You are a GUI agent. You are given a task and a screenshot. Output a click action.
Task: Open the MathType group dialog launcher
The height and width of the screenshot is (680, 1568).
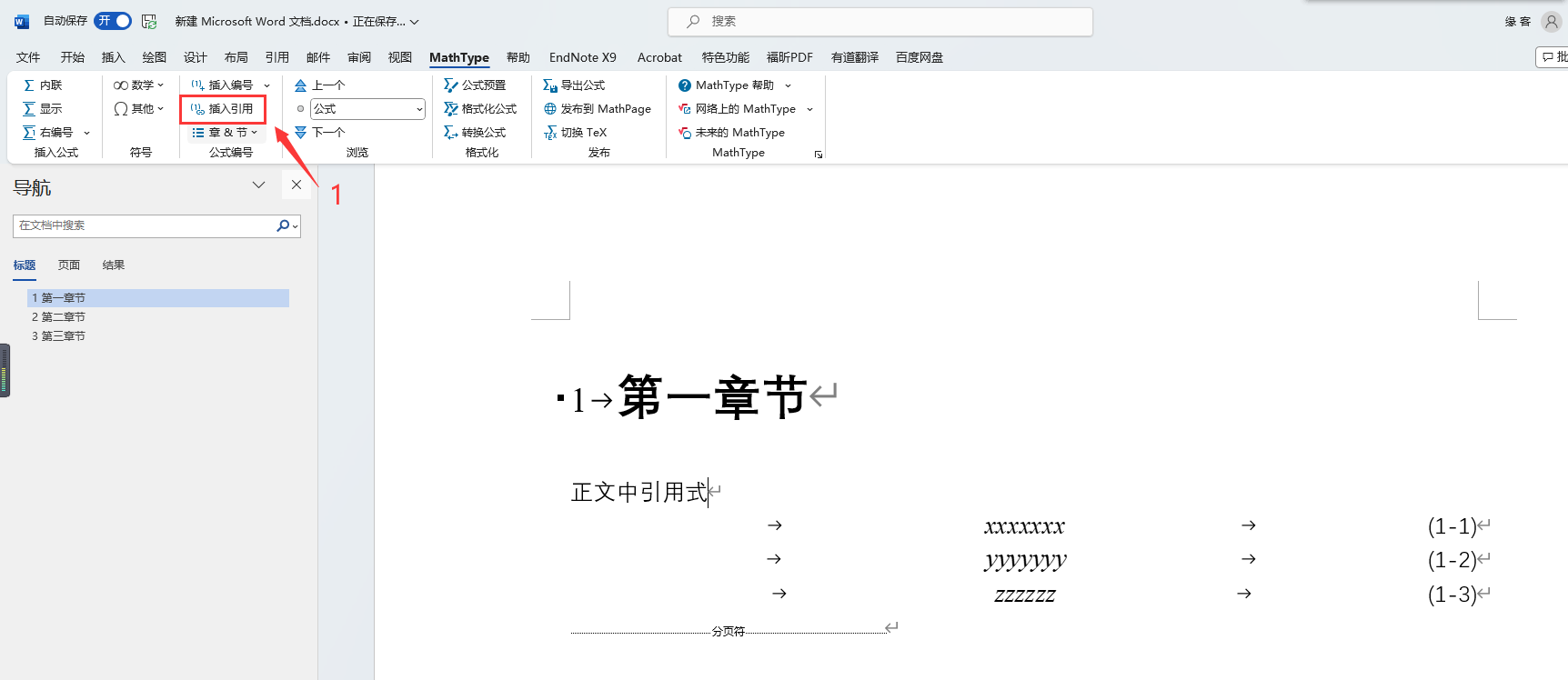[x=819, y=155]
